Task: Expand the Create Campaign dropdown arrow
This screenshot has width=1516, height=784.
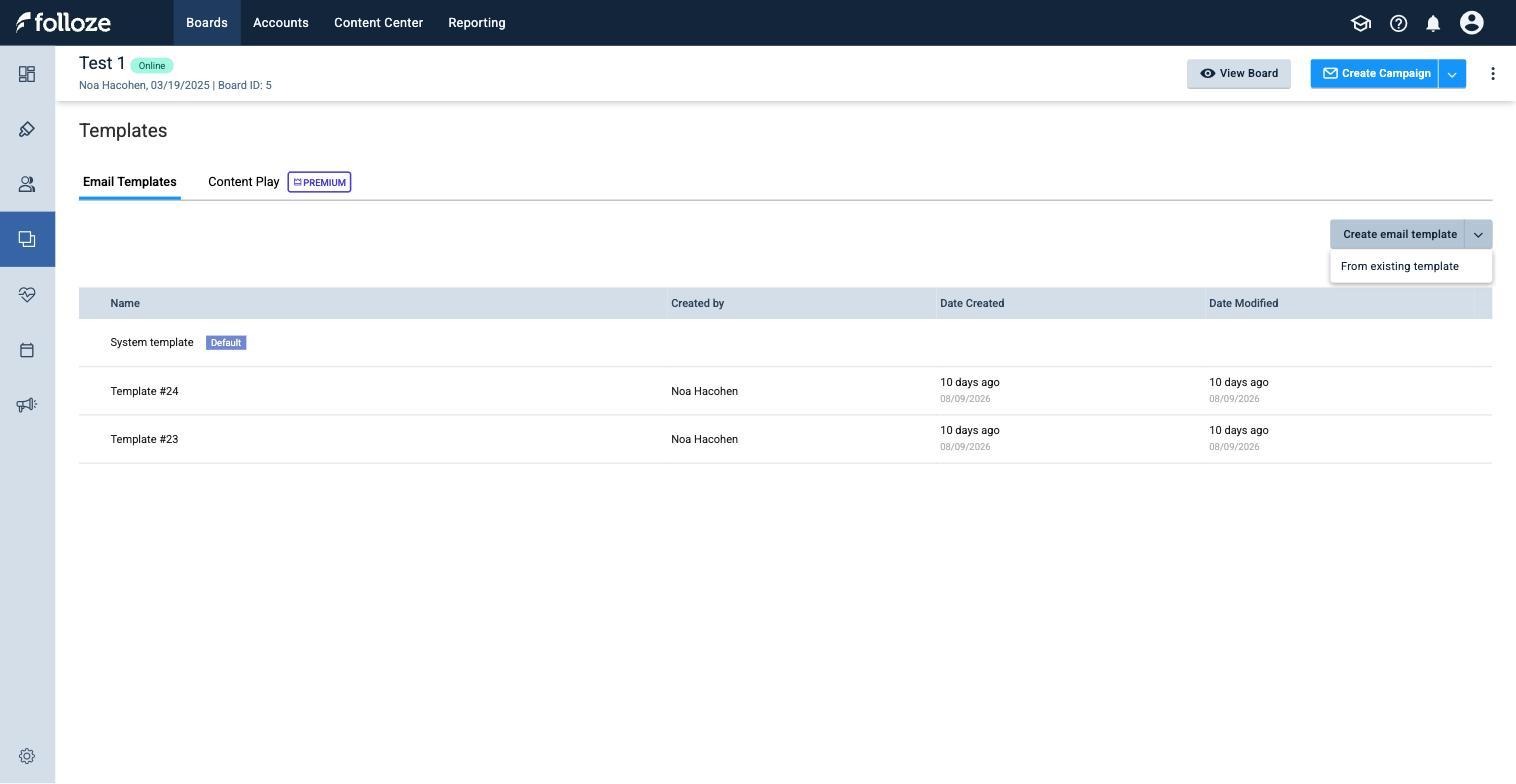Action: click(1452, 74)
